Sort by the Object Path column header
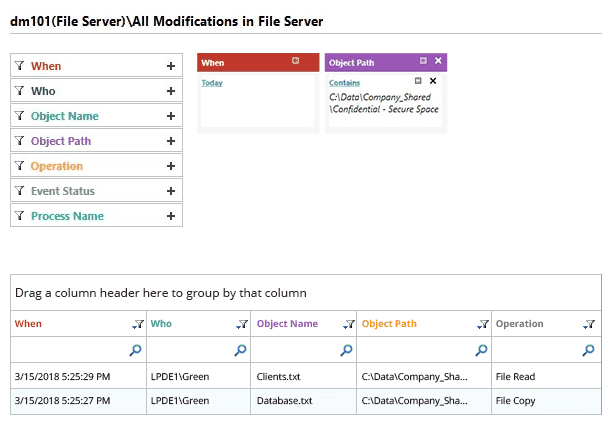The height and width of the screenshot is (430, 612). pos(389,324)
